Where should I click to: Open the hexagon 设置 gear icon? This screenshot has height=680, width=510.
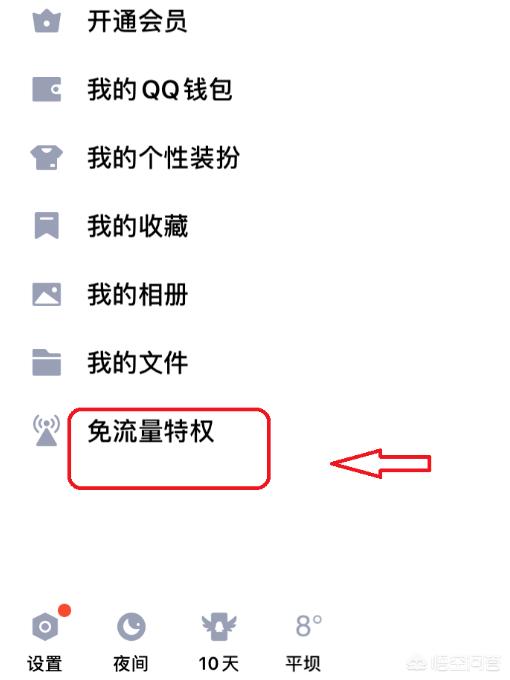coord(45,627)
